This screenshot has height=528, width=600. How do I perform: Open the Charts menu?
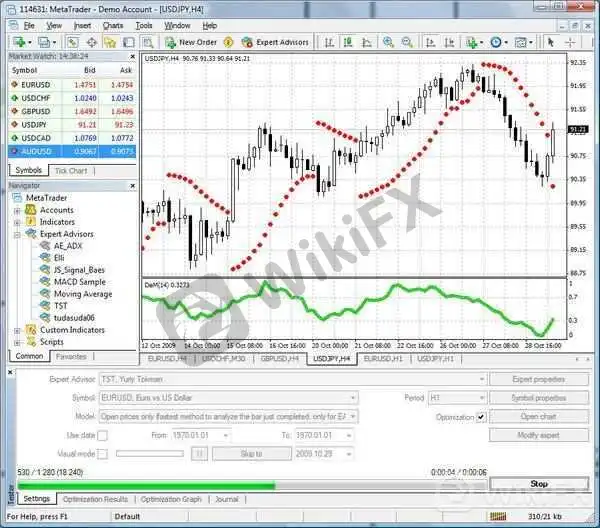113,26
